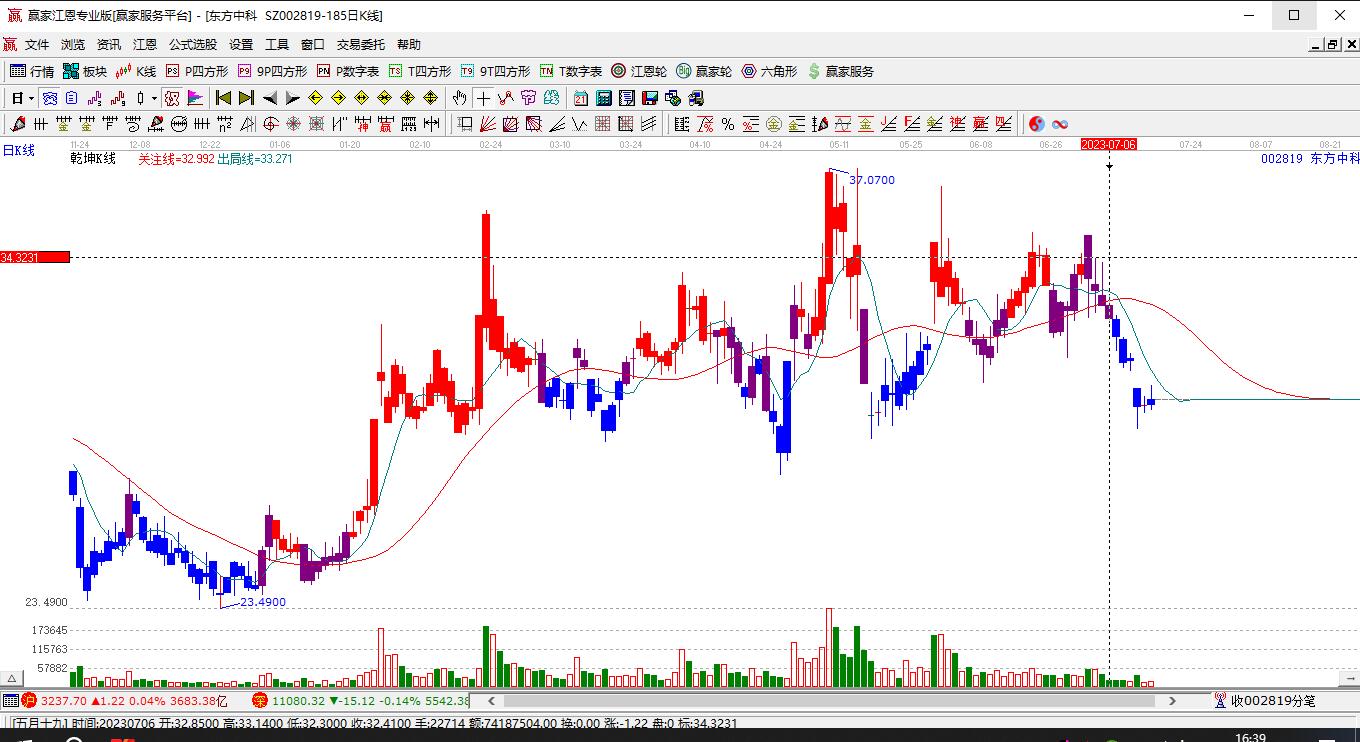Open the P数字表 tool
The width and height of the screenshot is (1360, 742).
(348, 71)
